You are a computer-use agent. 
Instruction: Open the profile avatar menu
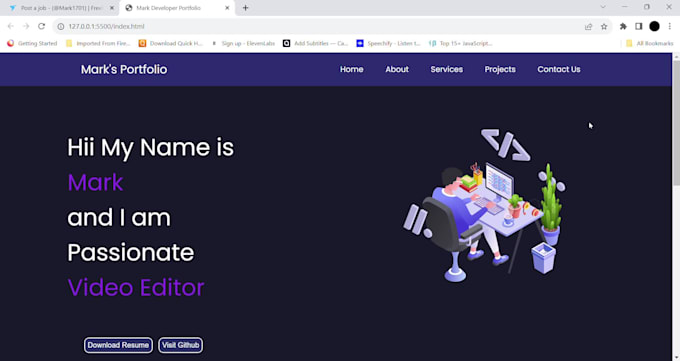654,26
